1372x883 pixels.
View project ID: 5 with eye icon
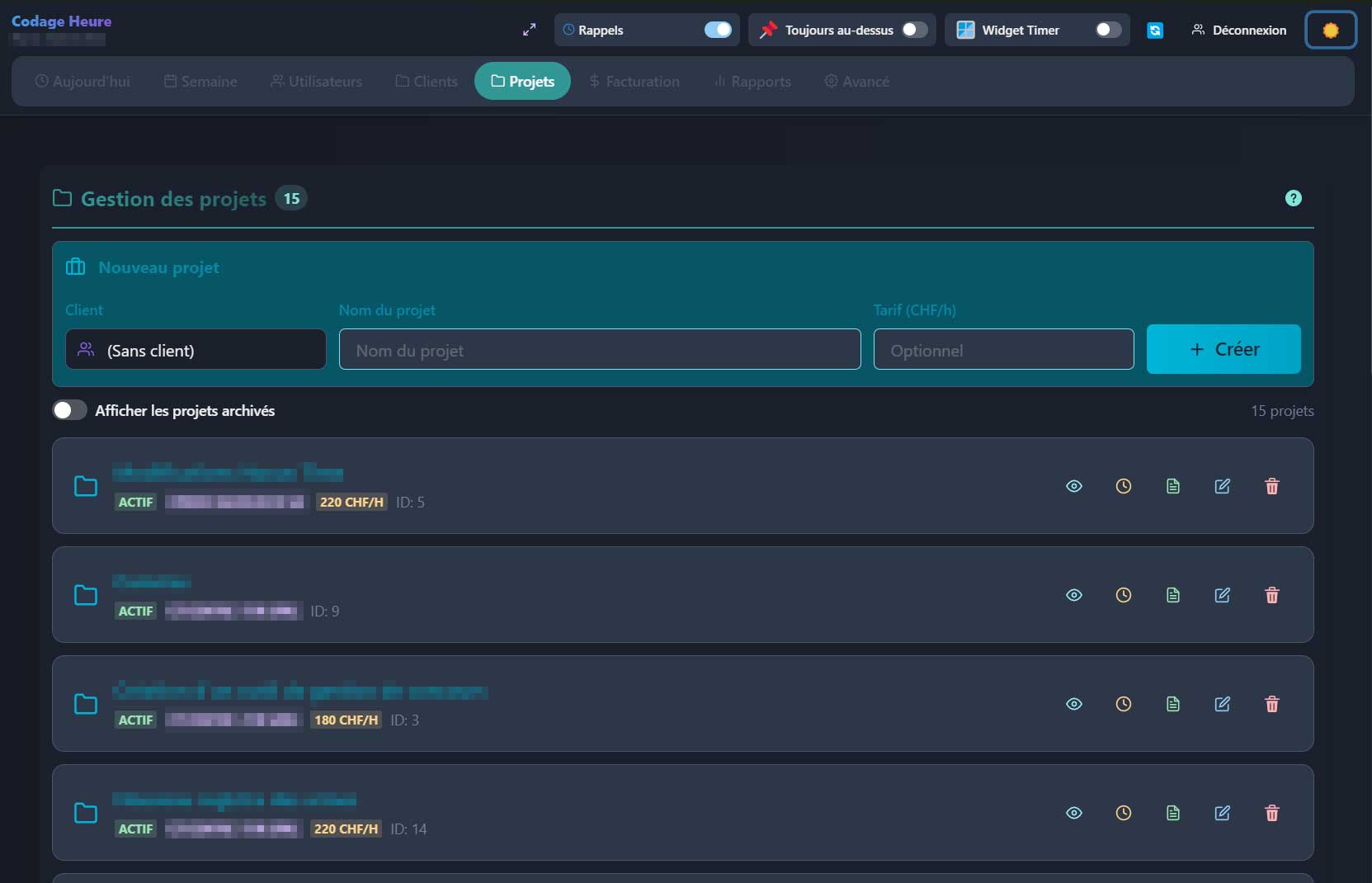(1073, 487)
